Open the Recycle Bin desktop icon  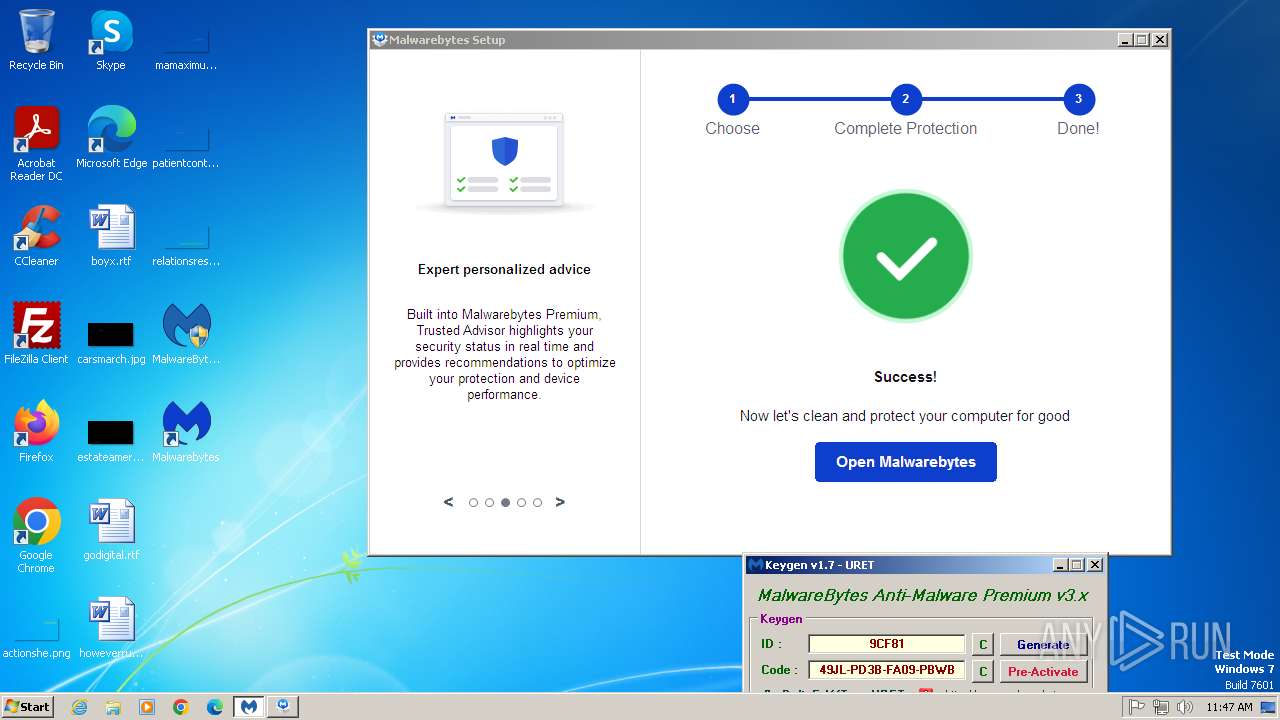coord(36,40)
